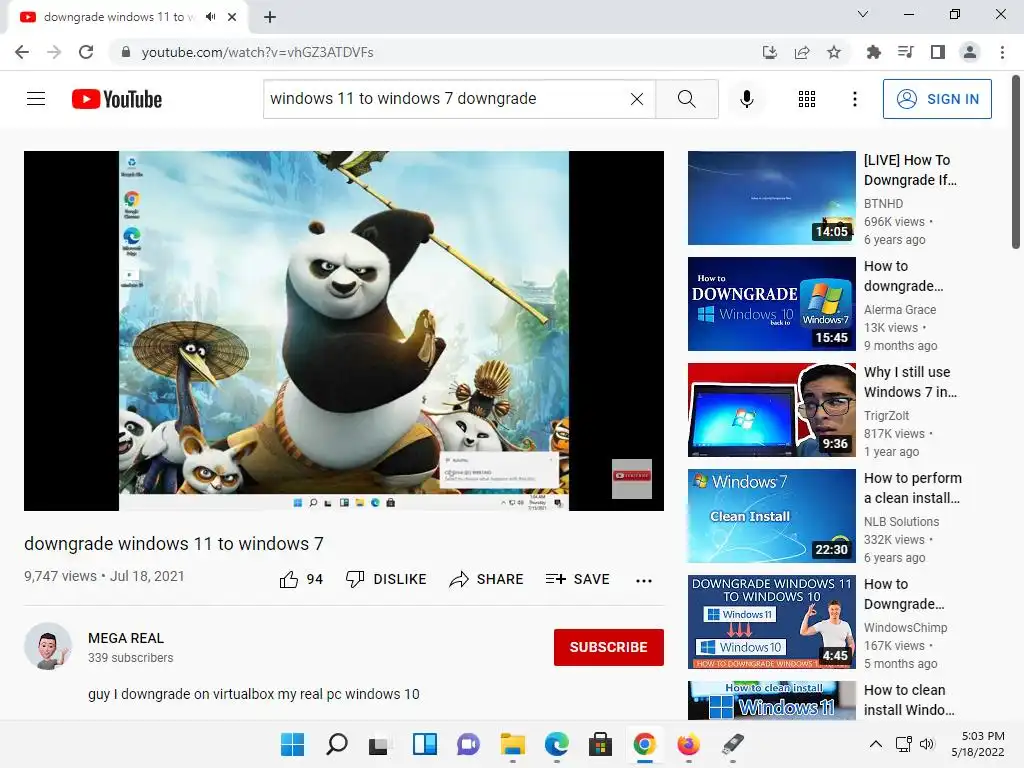1024x768 pixels.
Task: Open WindowsChimp How to Downgrade thumbnail
Action: pyautogui.click(x=771, y=622)
